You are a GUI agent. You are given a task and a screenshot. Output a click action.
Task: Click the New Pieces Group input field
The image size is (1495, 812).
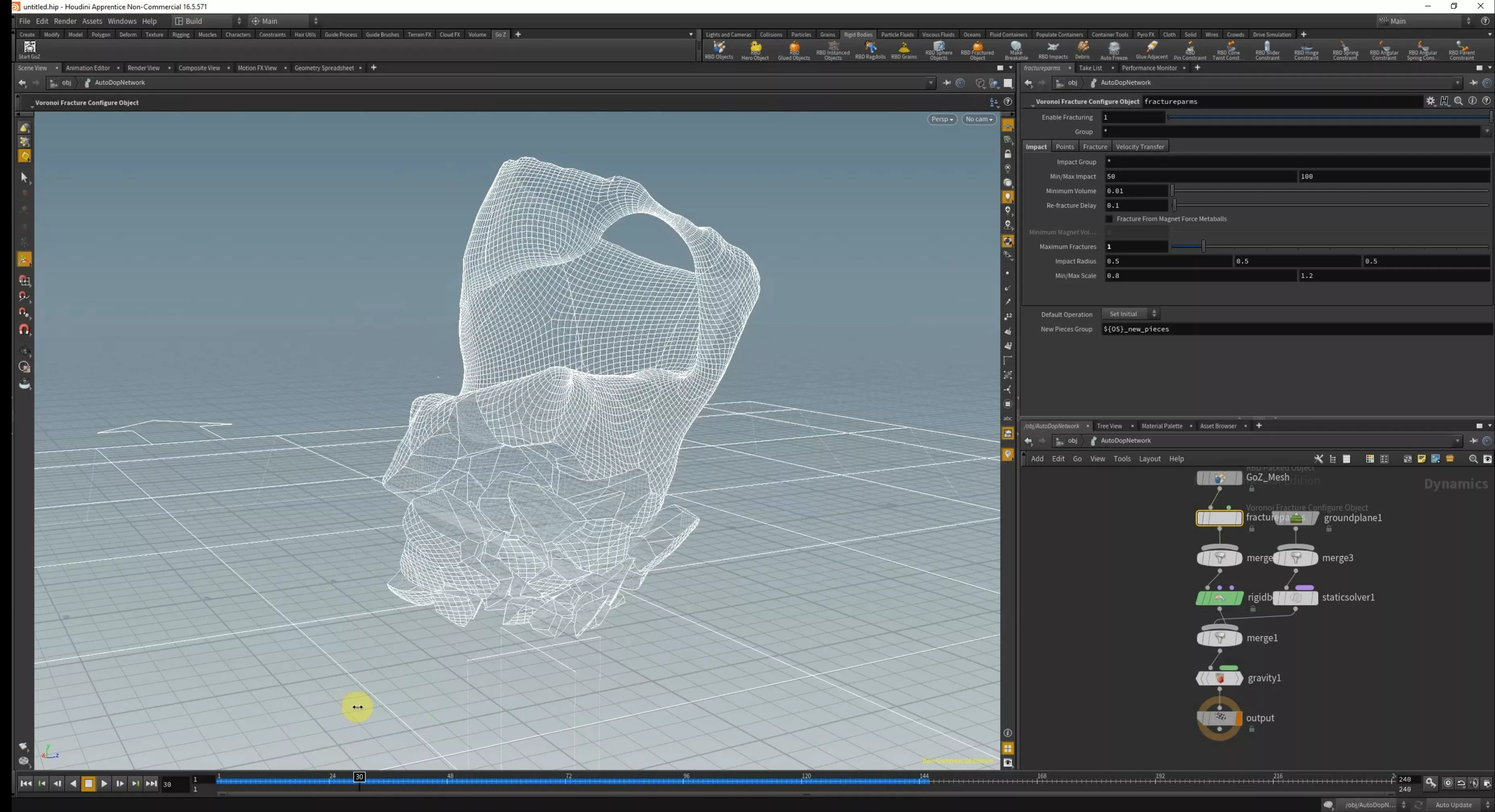coord(1294,329)
